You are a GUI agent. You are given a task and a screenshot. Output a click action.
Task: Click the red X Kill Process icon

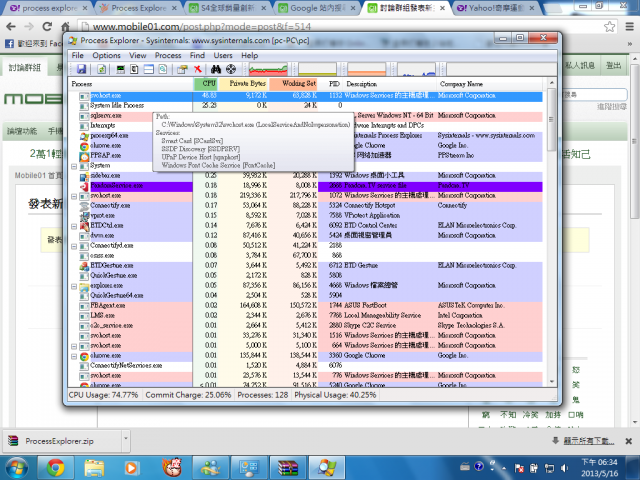[198, 69]
